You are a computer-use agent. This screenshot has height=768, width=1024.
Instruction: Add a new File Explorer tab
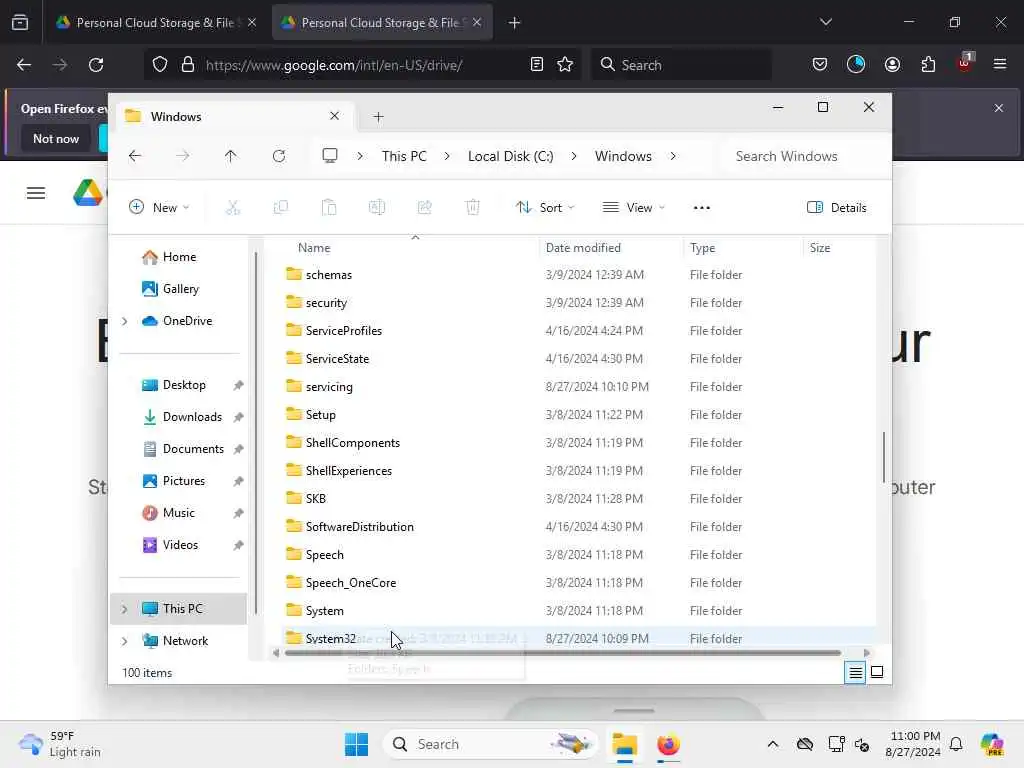(x=378, y=117)
